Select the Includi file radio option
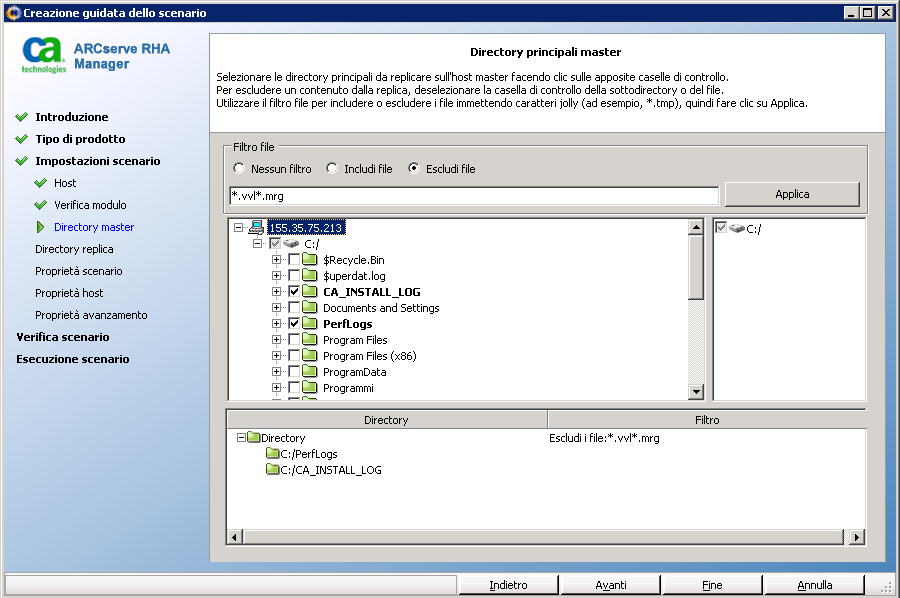 click(332, 169)
